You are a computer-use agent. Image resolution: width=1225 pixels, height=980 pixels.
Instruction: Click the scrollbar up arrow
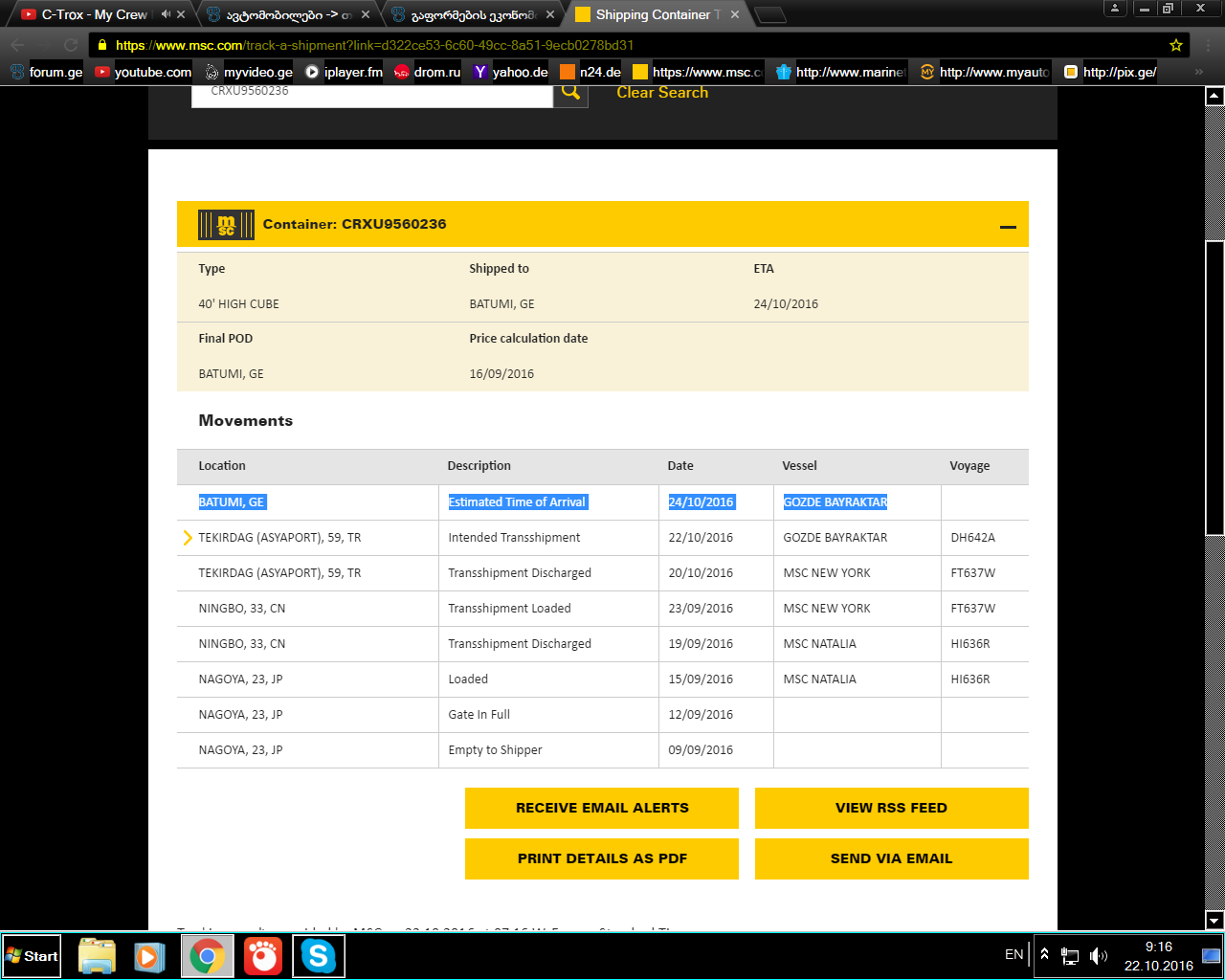1214,96
